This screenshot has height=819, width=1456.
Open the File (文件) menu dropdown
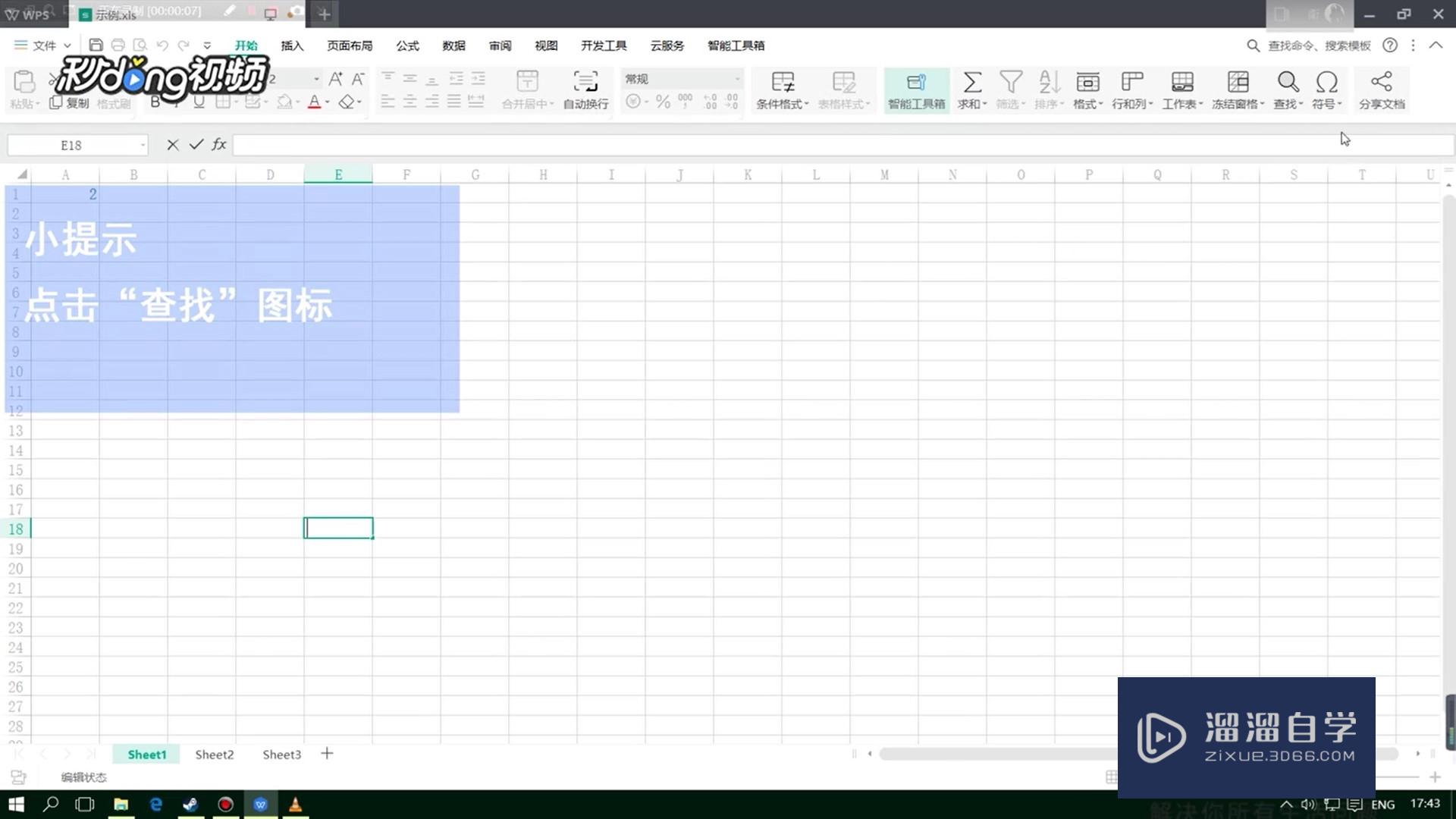pos(43,45)
